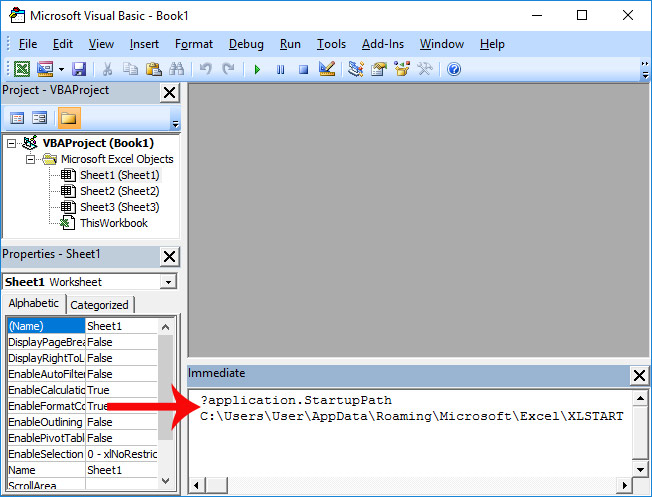Open the Toolbox icon
The height and width of the screenshot is (497, 652).
[425, 69]
